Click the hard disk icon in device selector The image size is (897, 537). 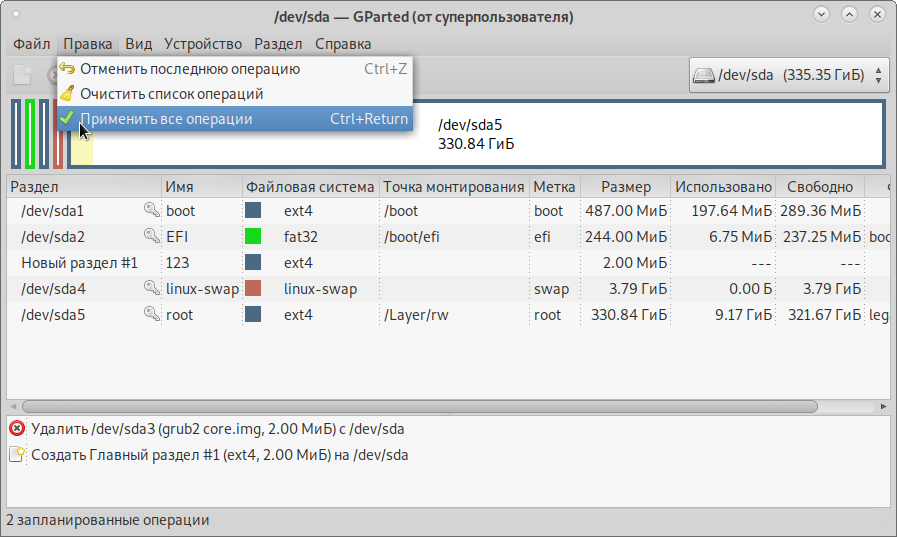(x=704, y=75)
